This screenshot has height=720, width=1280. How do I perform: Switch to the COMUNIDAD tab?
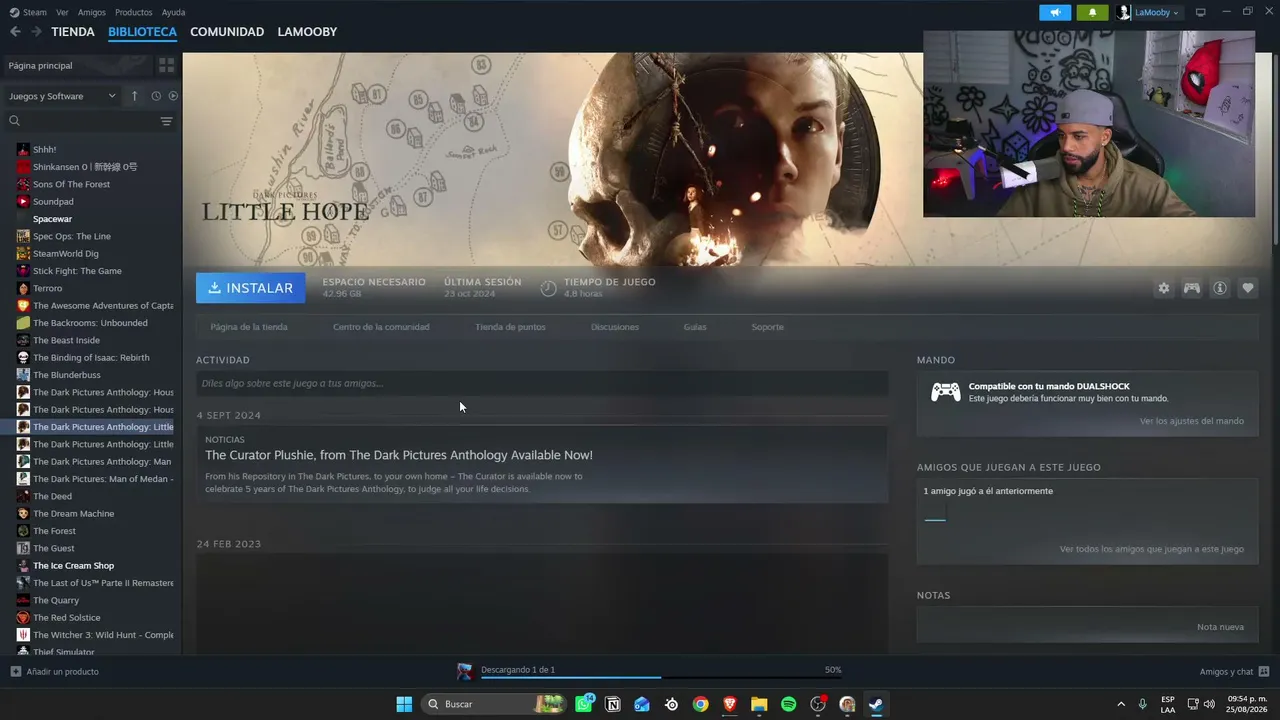coord(227,32)
